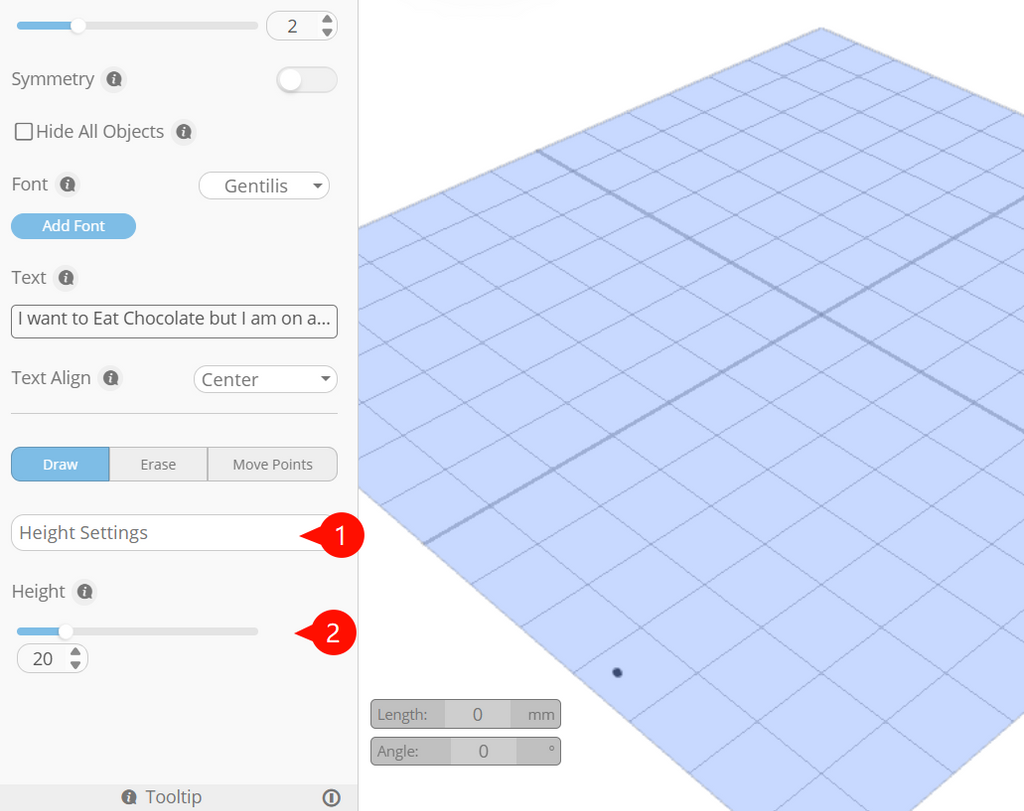Click the Text info icon
This screenshot has height=811, width=1024.
66,278
